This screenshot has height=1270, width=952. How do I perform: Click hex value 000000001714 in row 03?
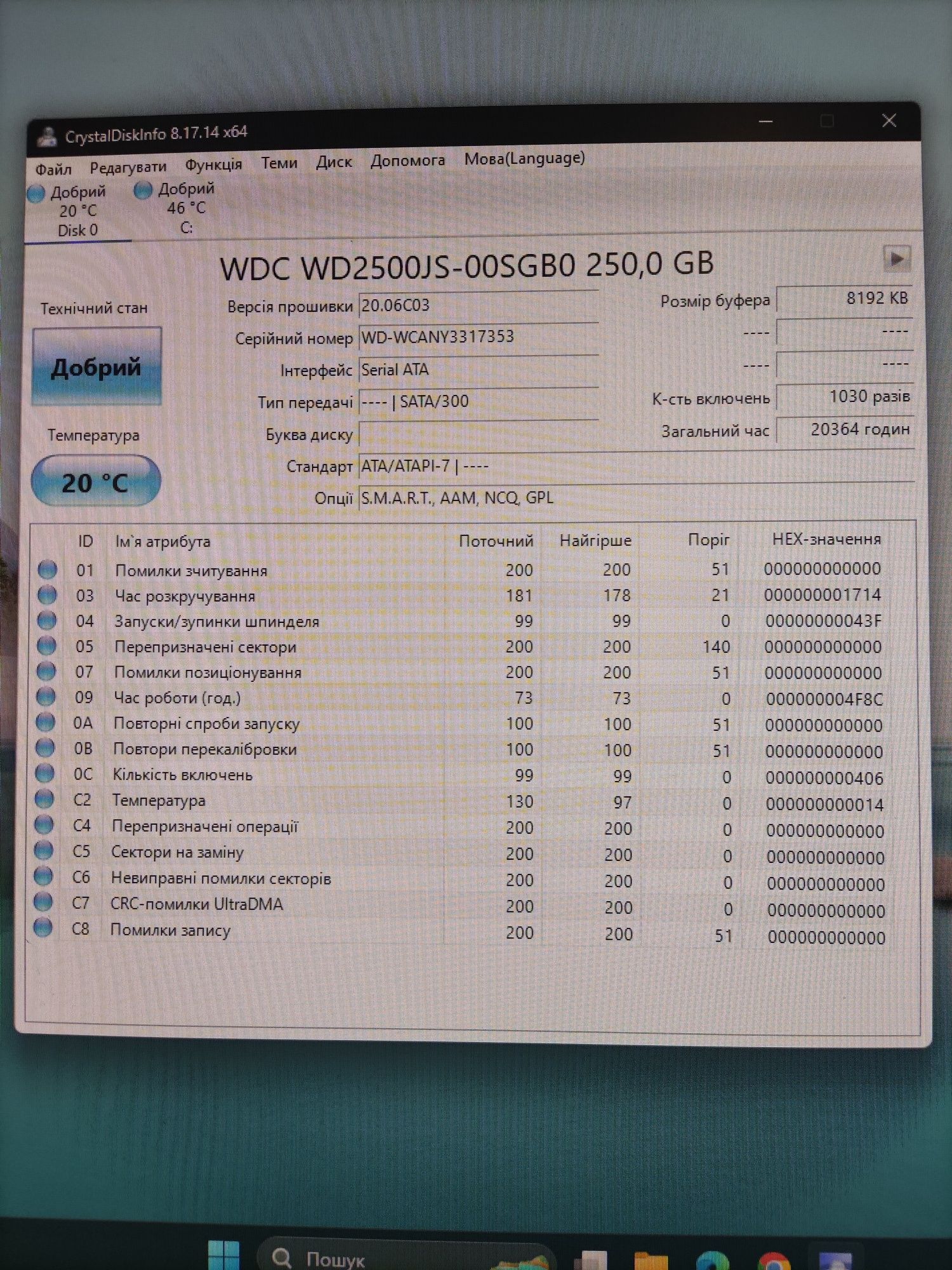[x=823, y=595]
